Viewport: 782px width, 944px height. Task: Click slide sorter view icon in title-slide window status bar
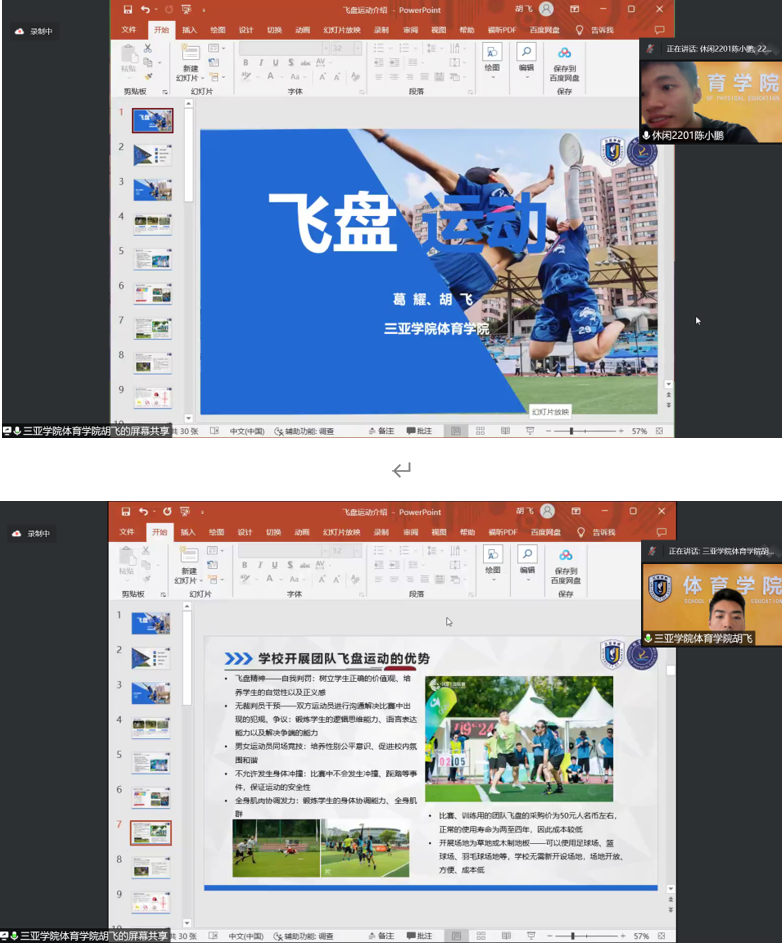[x=480, y=431]
